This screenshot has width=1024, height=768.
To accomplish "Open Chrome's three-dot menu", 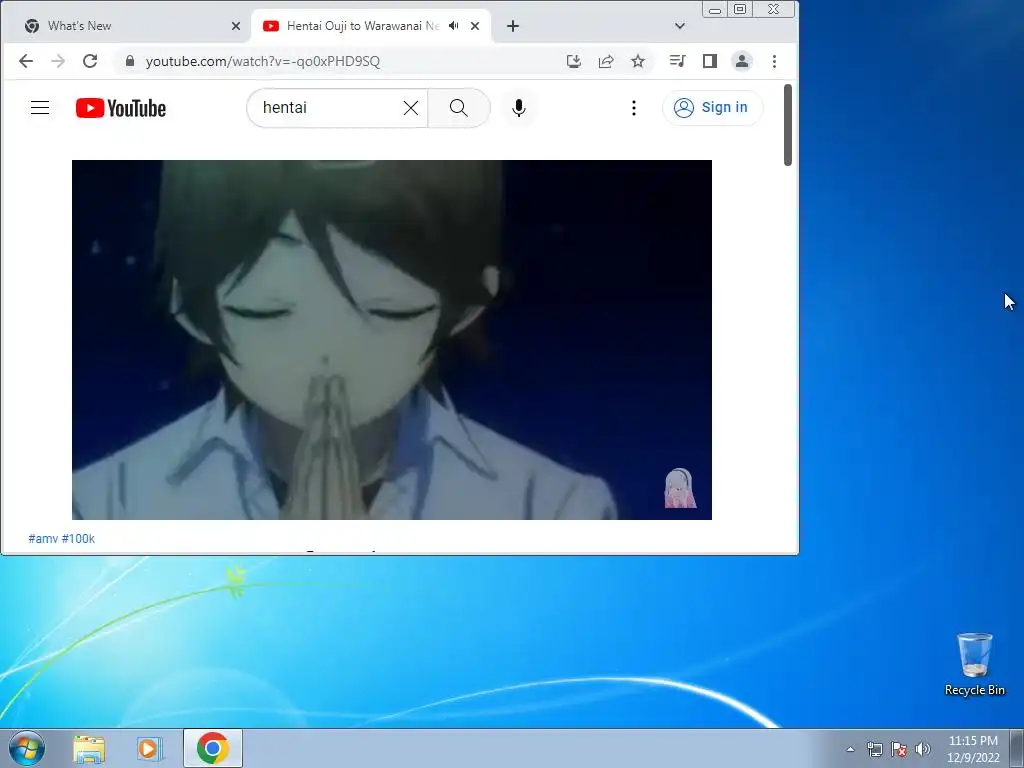I will tap(774, 61).
